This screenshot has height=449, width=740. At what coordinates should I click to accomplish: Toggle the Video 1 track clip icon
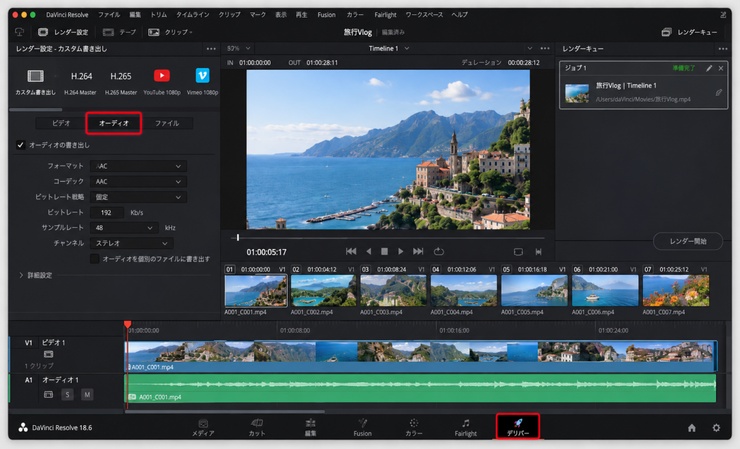click(x=48, y=354)
